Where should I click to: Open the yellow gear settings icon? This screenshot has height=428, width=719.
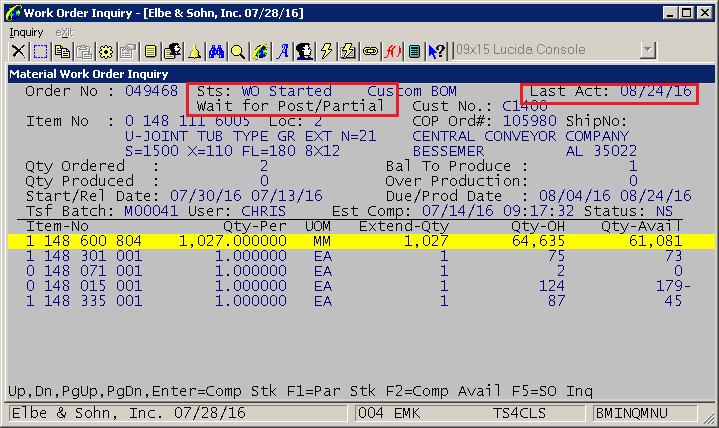click(106, 51)
